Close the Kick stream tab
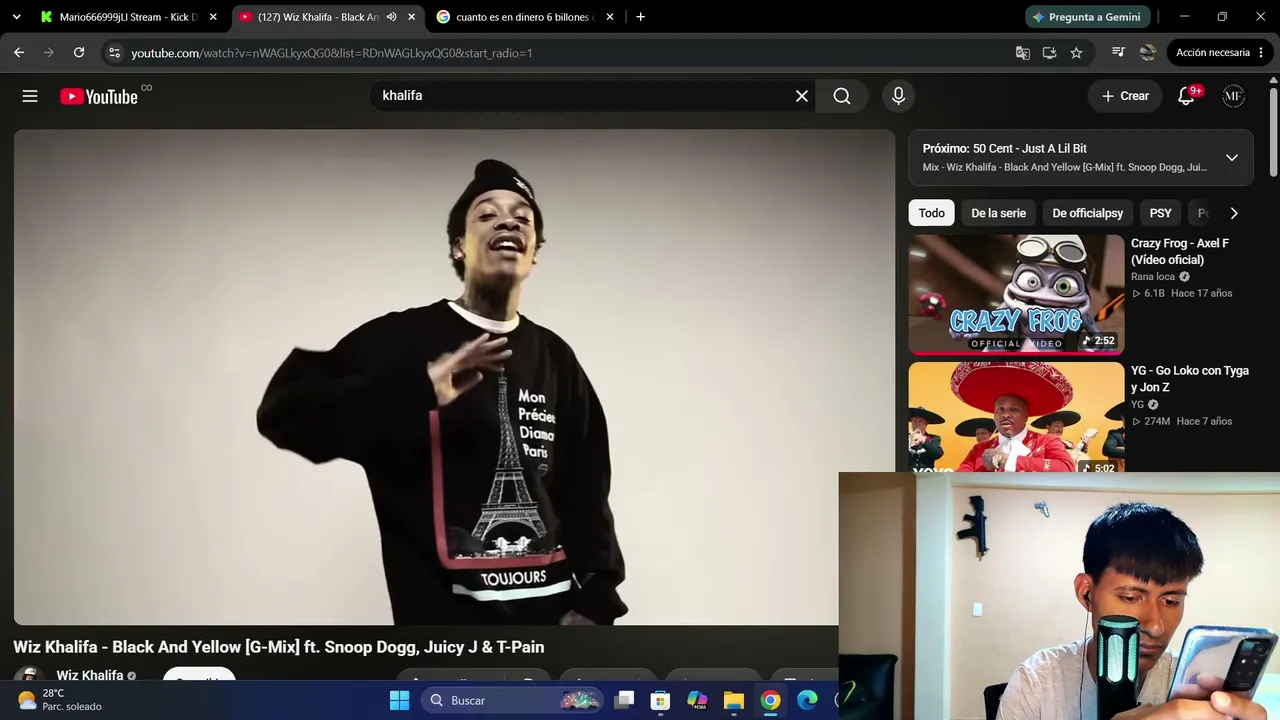 point(213,17)
